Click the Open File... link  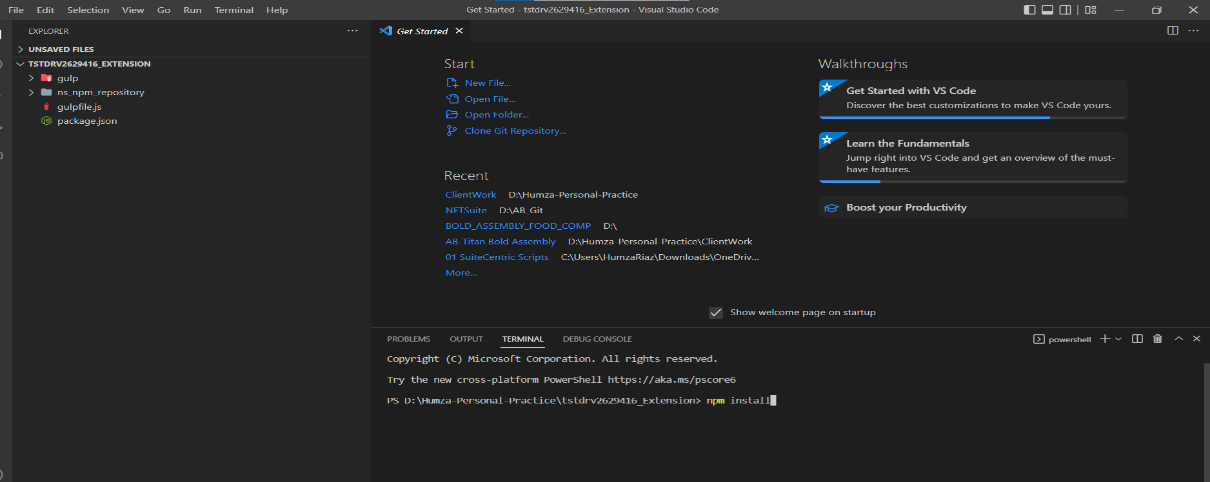coord(490,99)
